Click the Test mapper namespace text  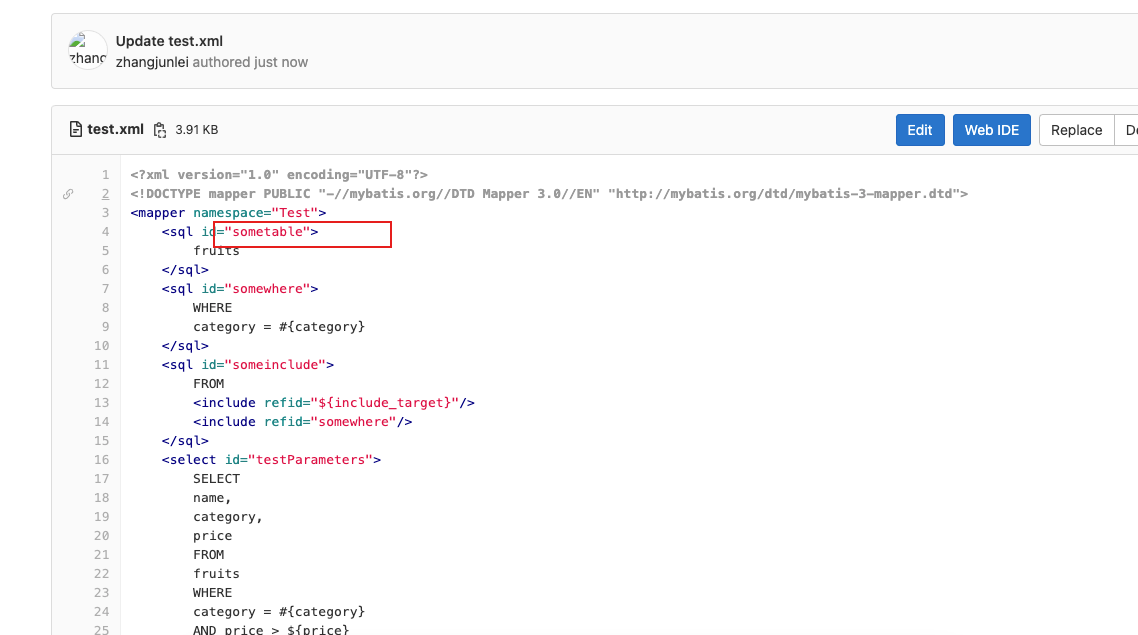coord(295,212)
